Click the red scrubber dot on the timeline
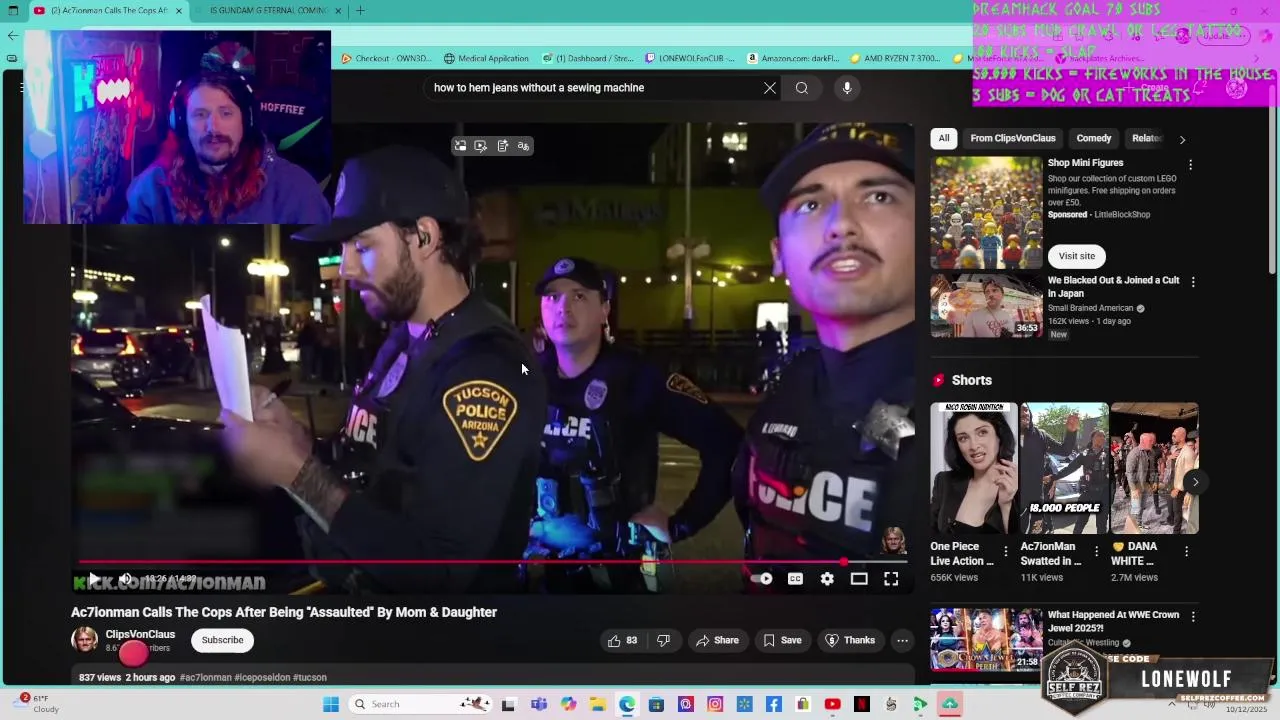The height and width of the screenshot is (720, 1280). 843,562
